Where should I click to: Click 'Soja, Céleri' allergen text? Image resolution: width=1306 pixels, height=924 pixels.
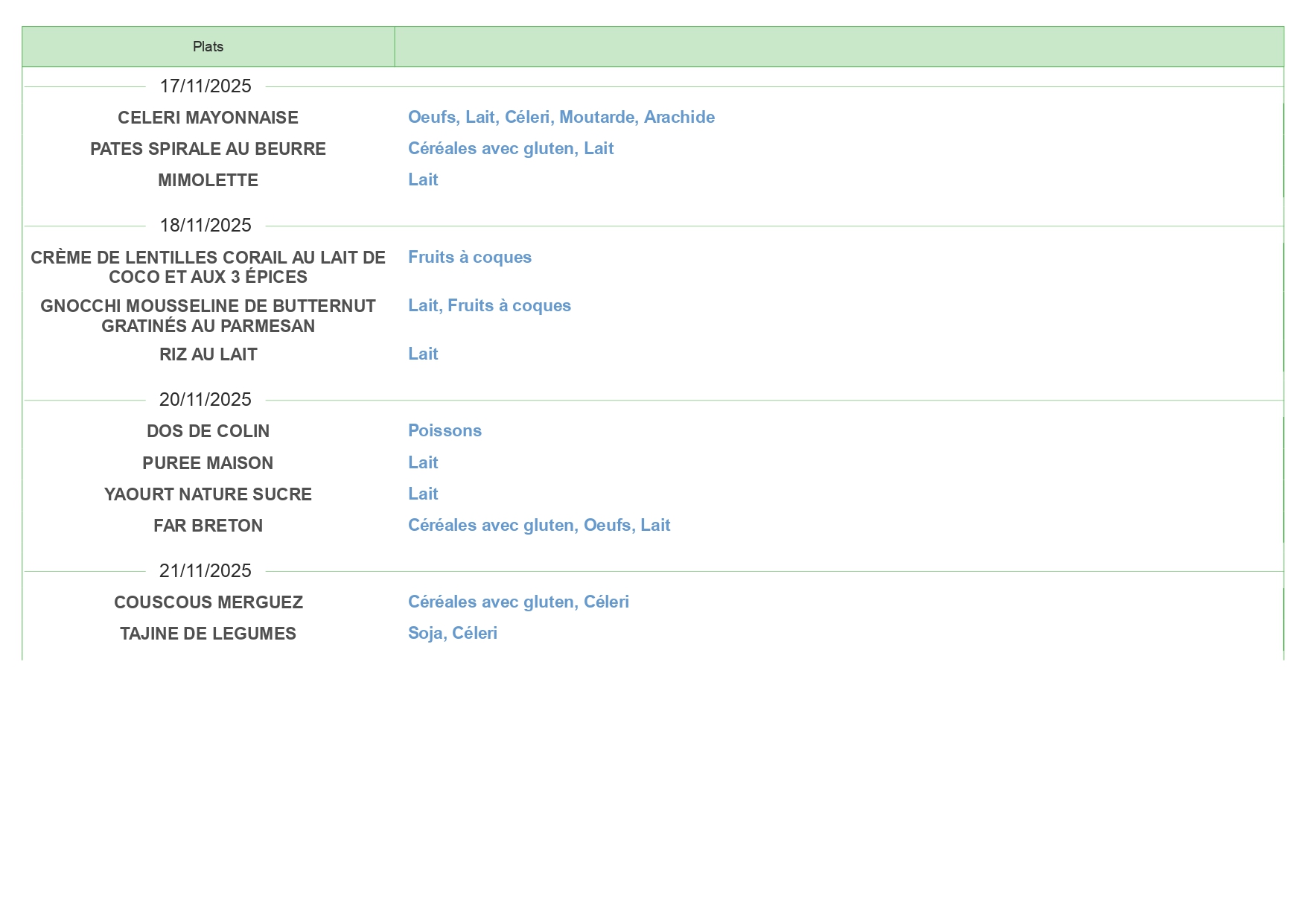[x=452, y=633]
